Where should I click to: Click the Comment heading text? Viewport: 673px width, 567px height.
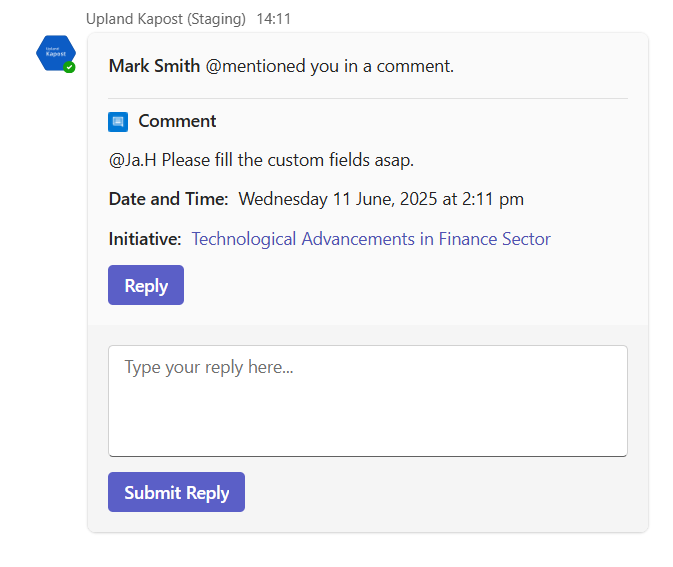point(177,121)
